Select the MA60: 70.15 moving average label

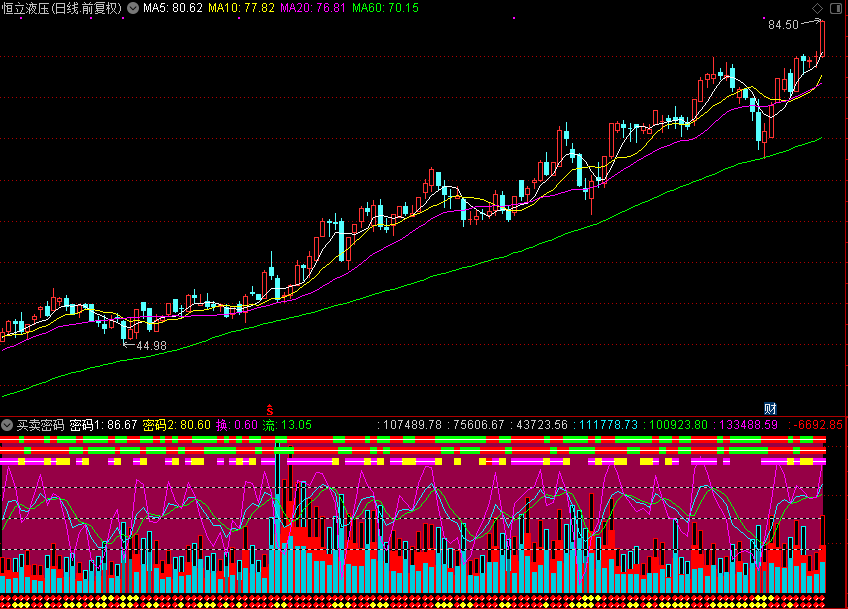point(385,8)
